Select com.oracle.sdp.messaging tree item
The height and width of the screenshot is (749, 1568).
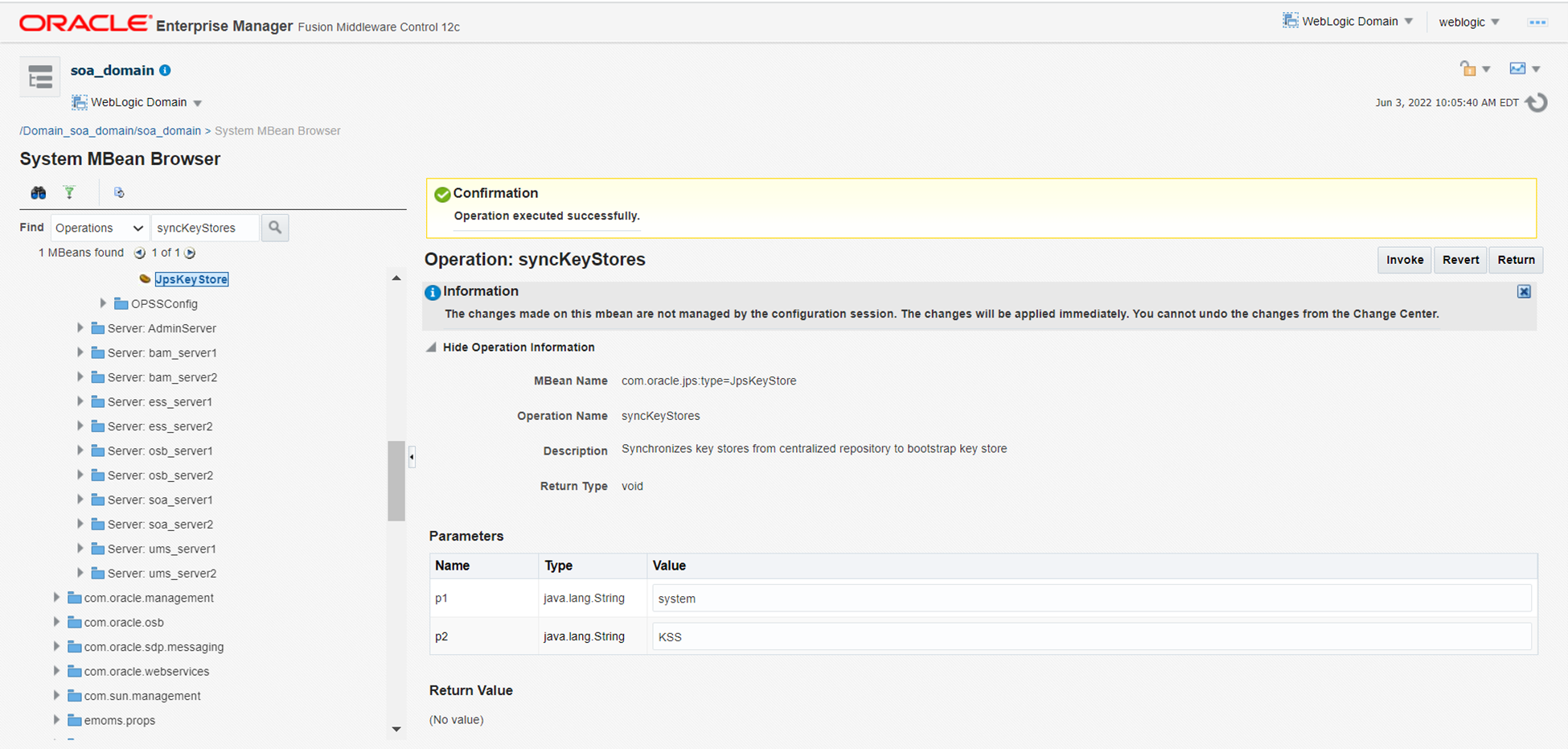pos(154,647)
